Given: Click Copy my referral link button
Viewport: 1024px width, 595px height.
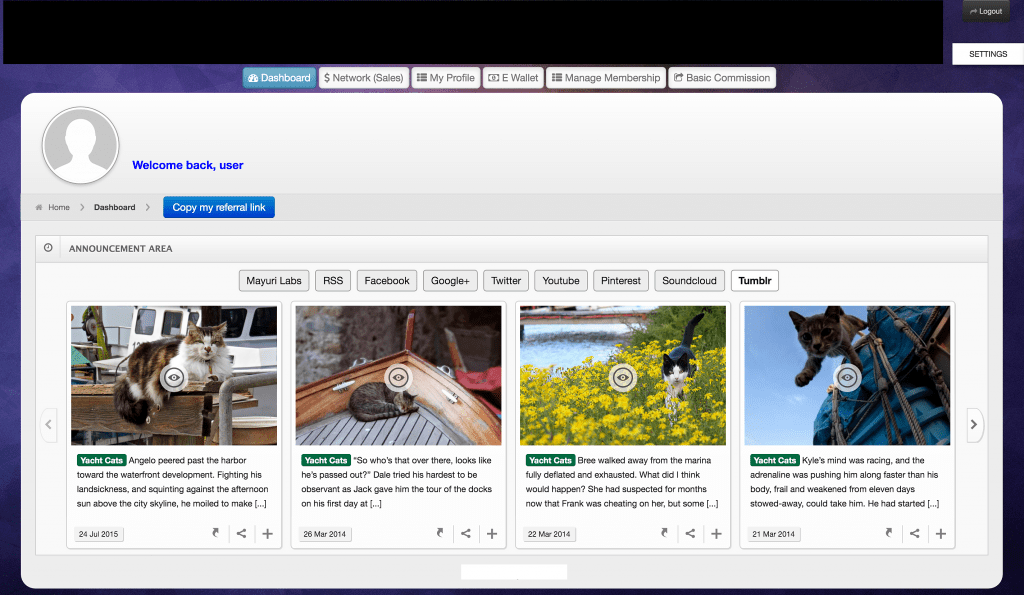Looking at the screenshot, I should (x=219, y=207).
